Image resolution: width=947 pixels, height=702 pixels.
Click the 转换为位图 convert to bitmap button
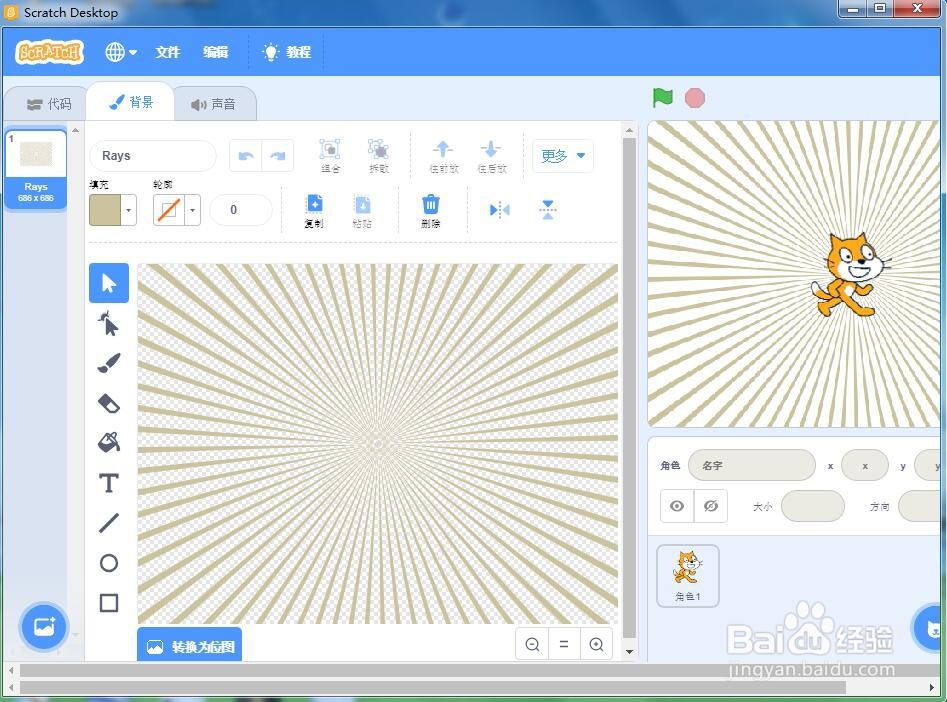pos(190,646)
